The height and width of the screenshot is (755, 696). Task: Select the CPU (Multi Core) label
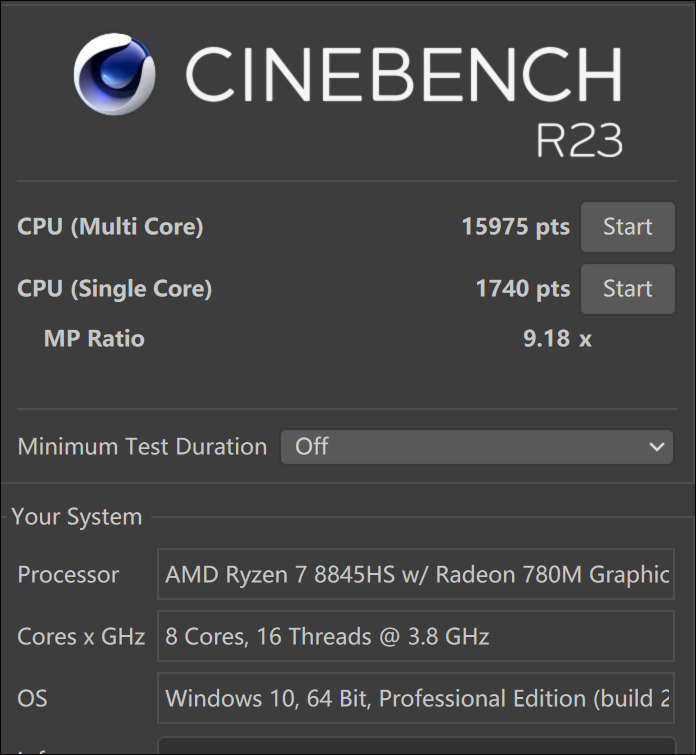tap(110, 227)
